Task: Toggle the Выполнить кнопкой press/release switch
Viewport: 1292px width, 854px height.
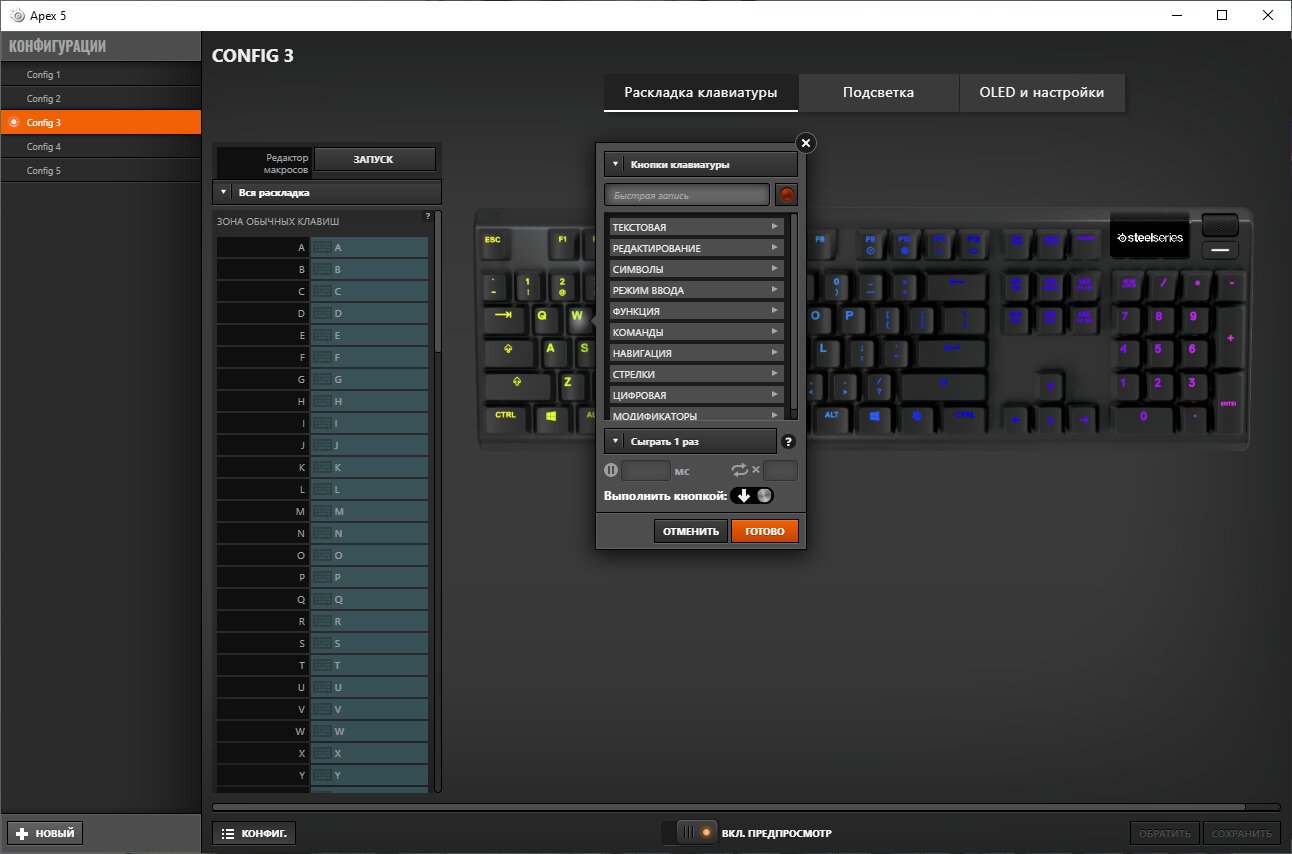Action: tap(753, 496)
